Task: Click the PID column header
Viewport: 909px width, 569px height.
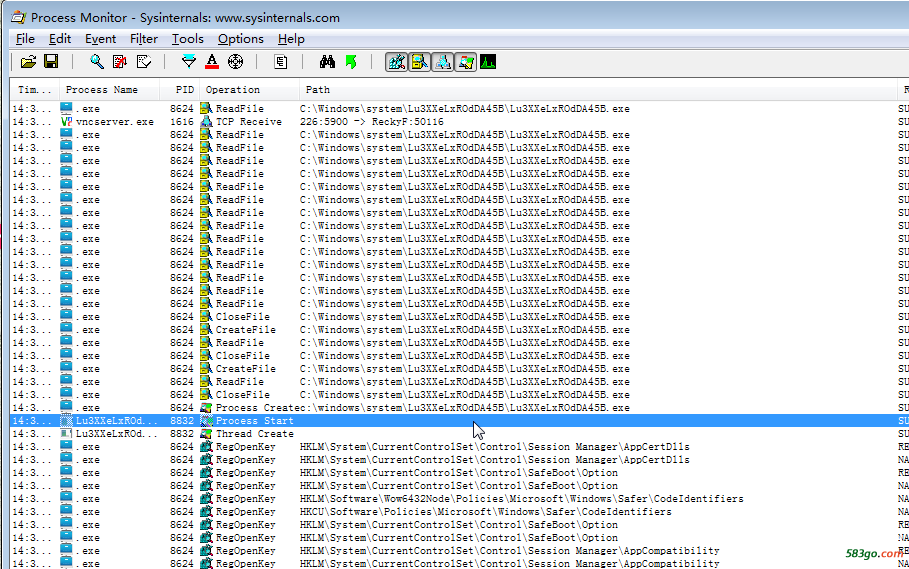Action: point(180,90)
